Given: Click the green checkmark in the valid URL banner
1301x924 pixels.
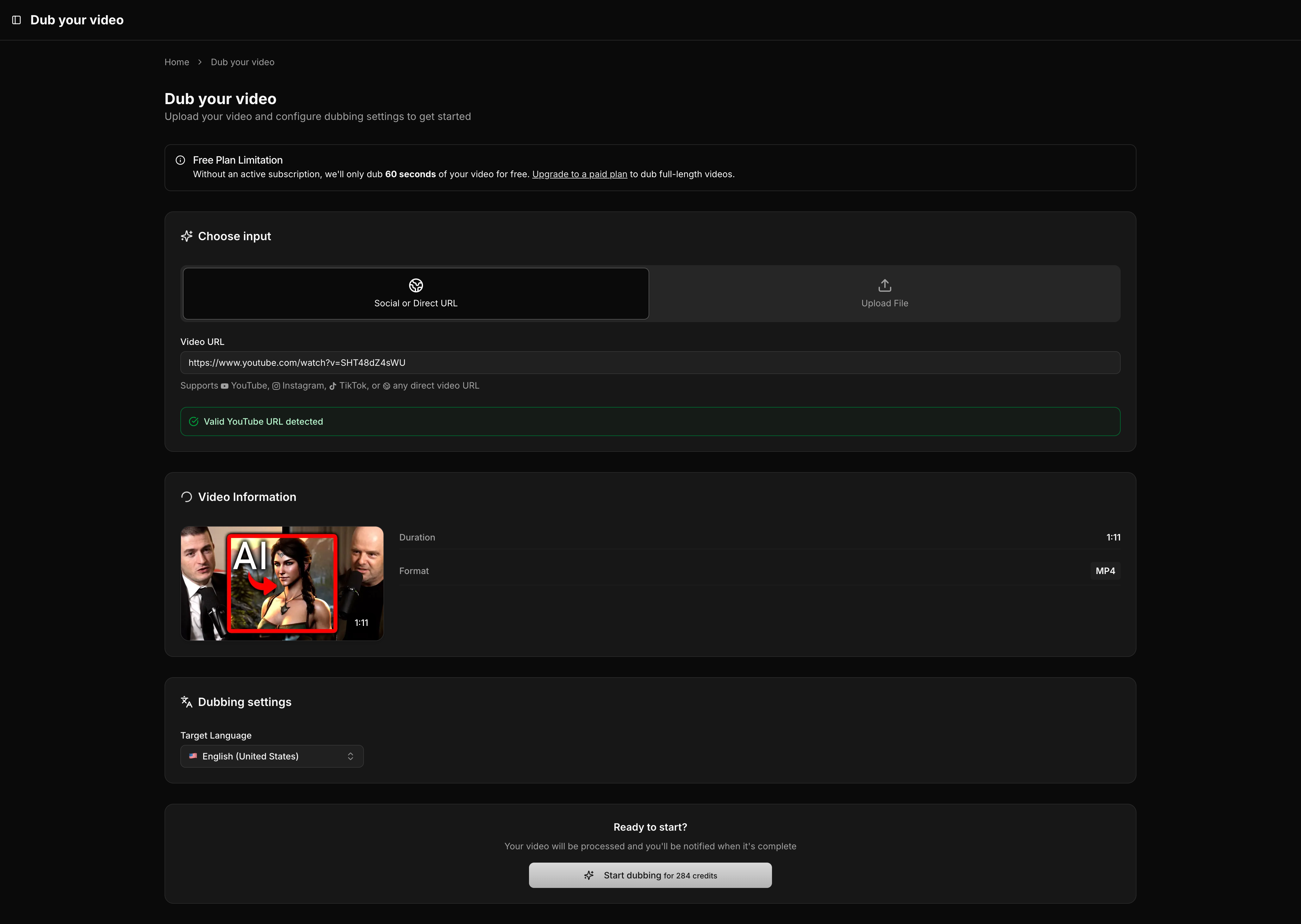Looking at the screenshot, I should 194,421.
